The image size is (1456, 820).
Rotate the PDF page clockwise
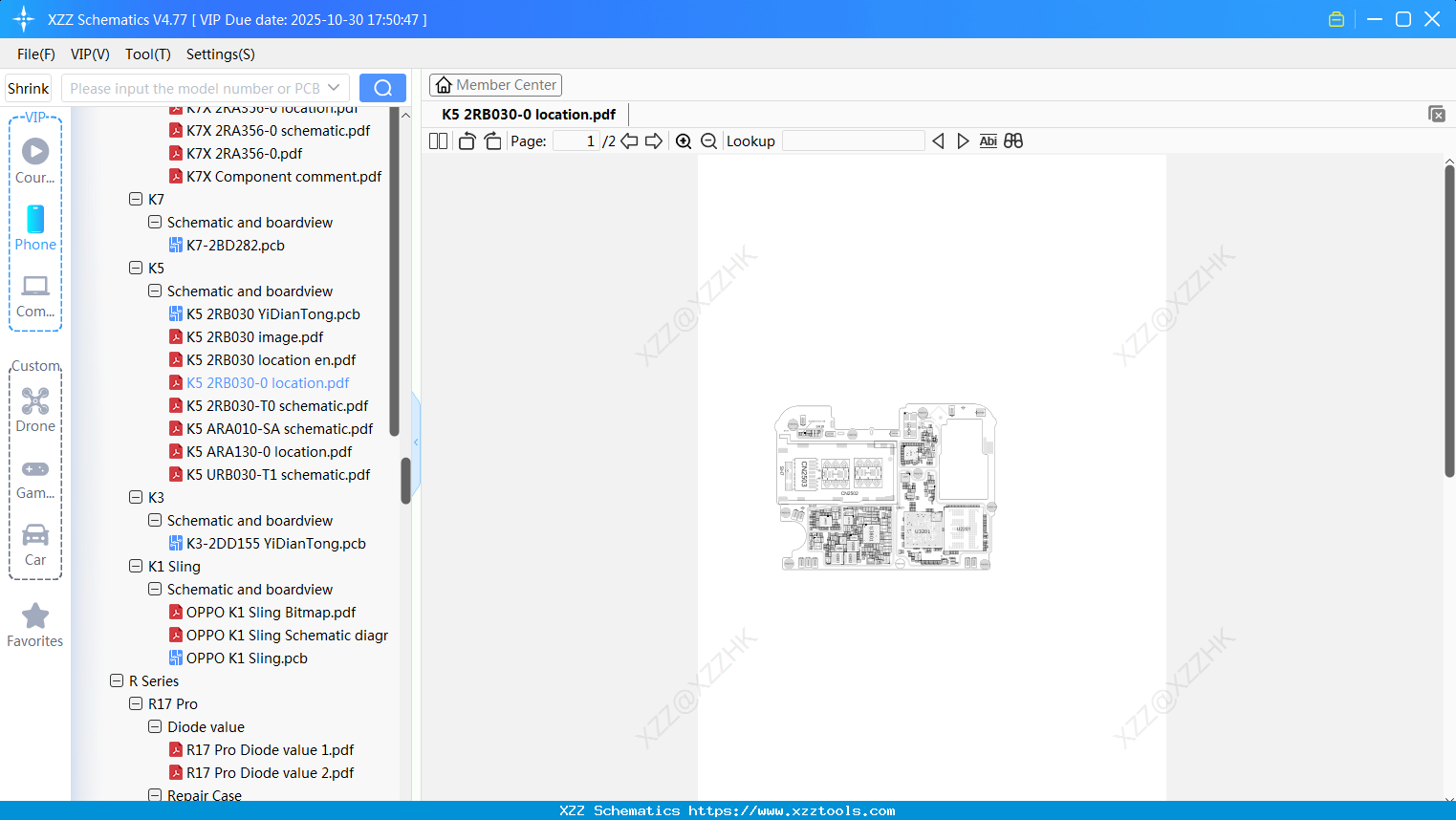point(492,140)
